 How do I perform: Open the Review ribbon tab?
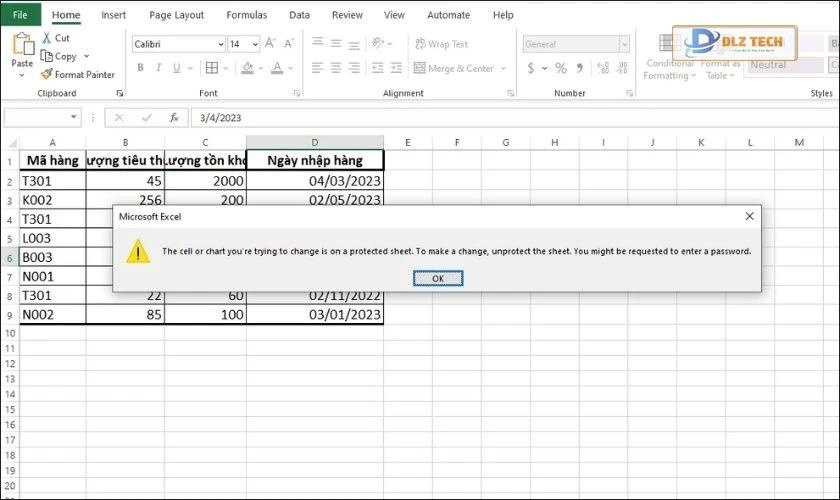347,15
